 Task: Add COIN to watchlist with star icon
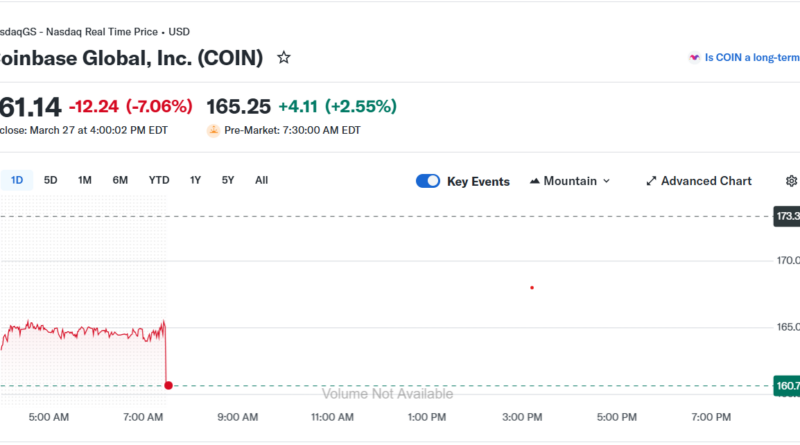click(x=284, y=58)
